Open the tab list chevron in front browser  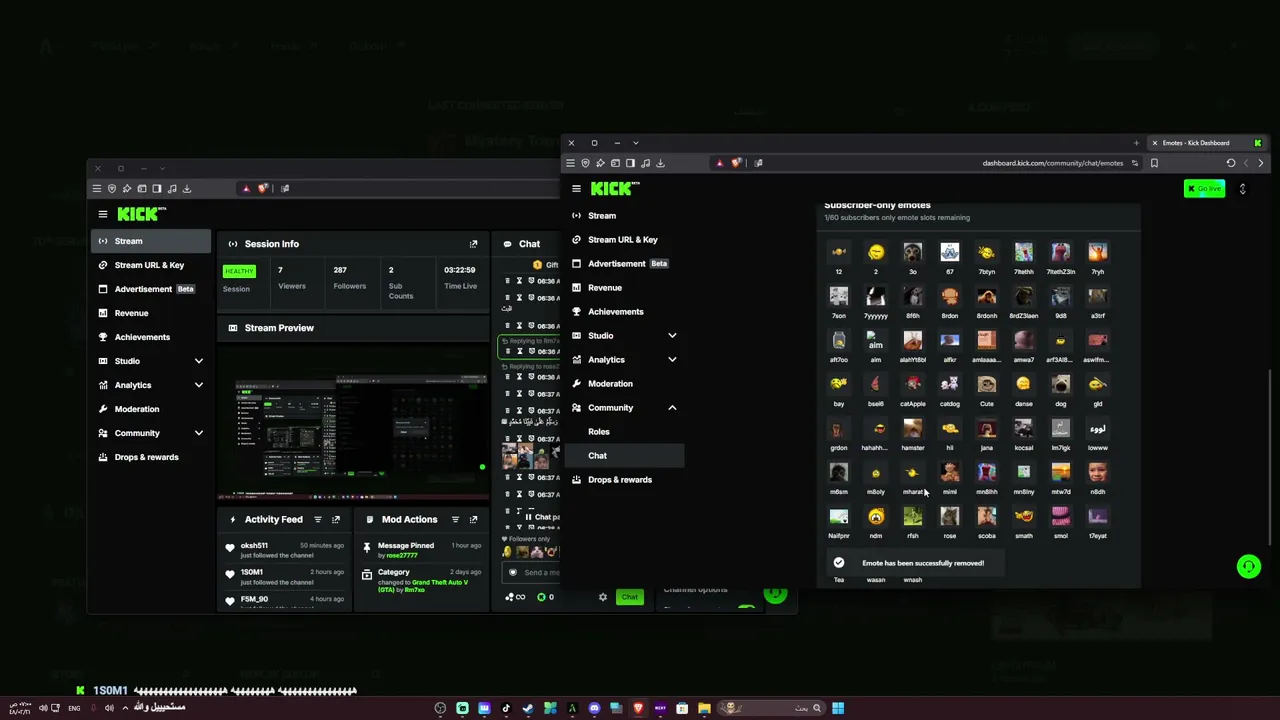(635, 143)
